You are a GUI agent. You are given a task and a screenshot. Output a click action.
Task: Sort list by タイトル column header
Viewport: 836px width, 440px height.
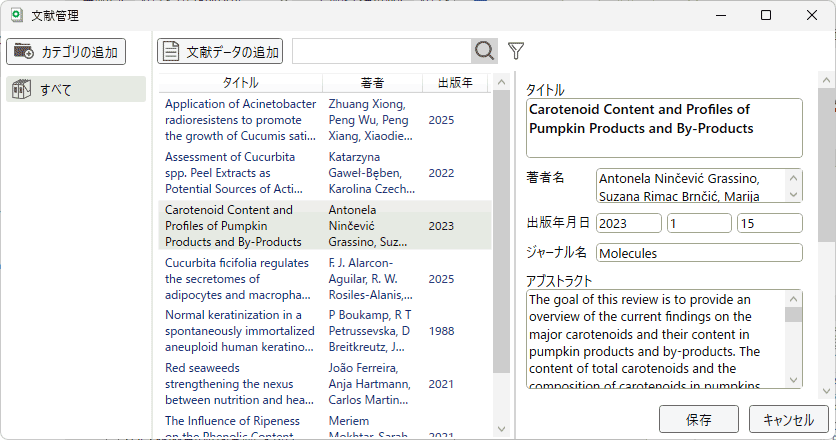pos(240,82)
